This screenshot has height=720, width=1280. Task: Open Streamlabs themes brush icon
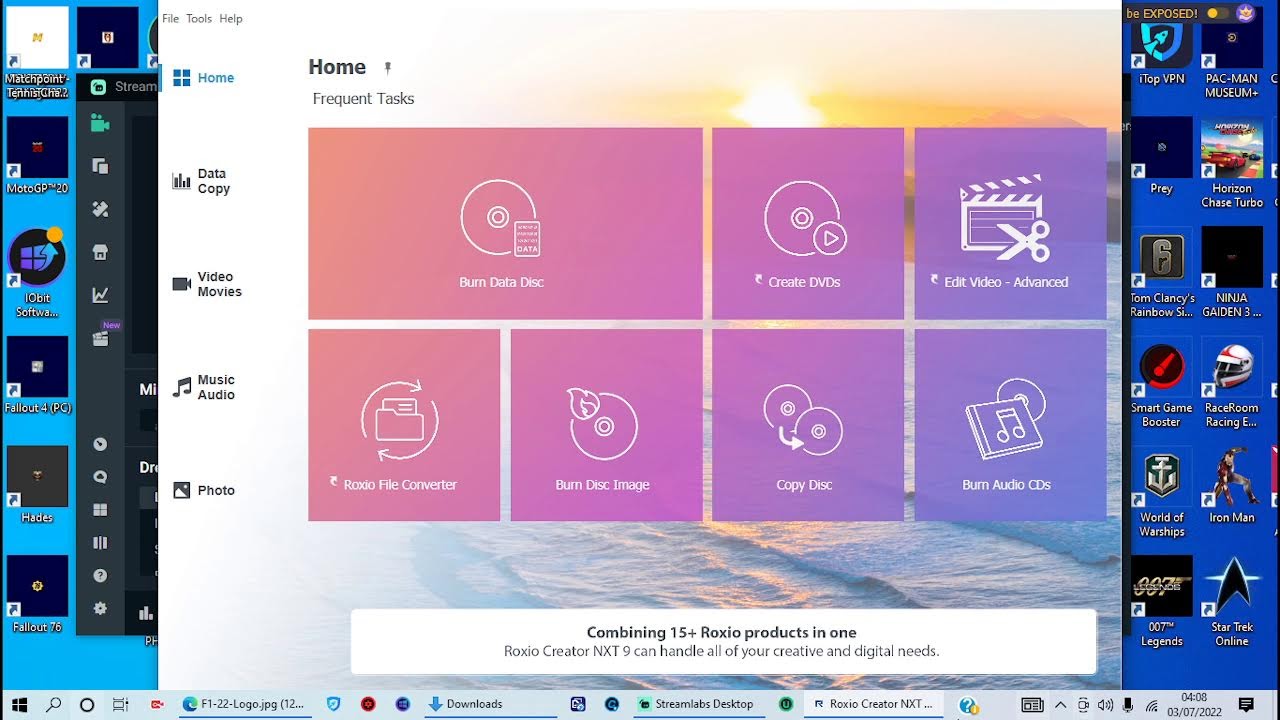coord(100,209)
